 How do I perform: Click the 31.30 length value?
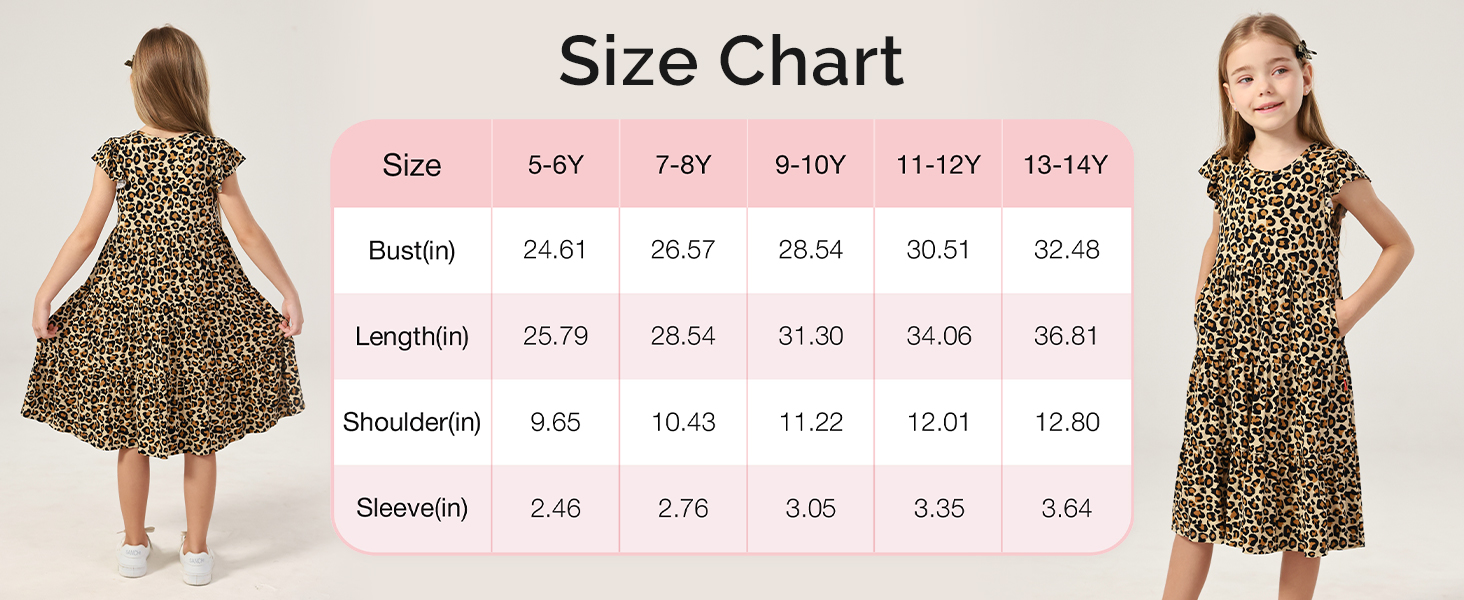[x=810, y=336]
